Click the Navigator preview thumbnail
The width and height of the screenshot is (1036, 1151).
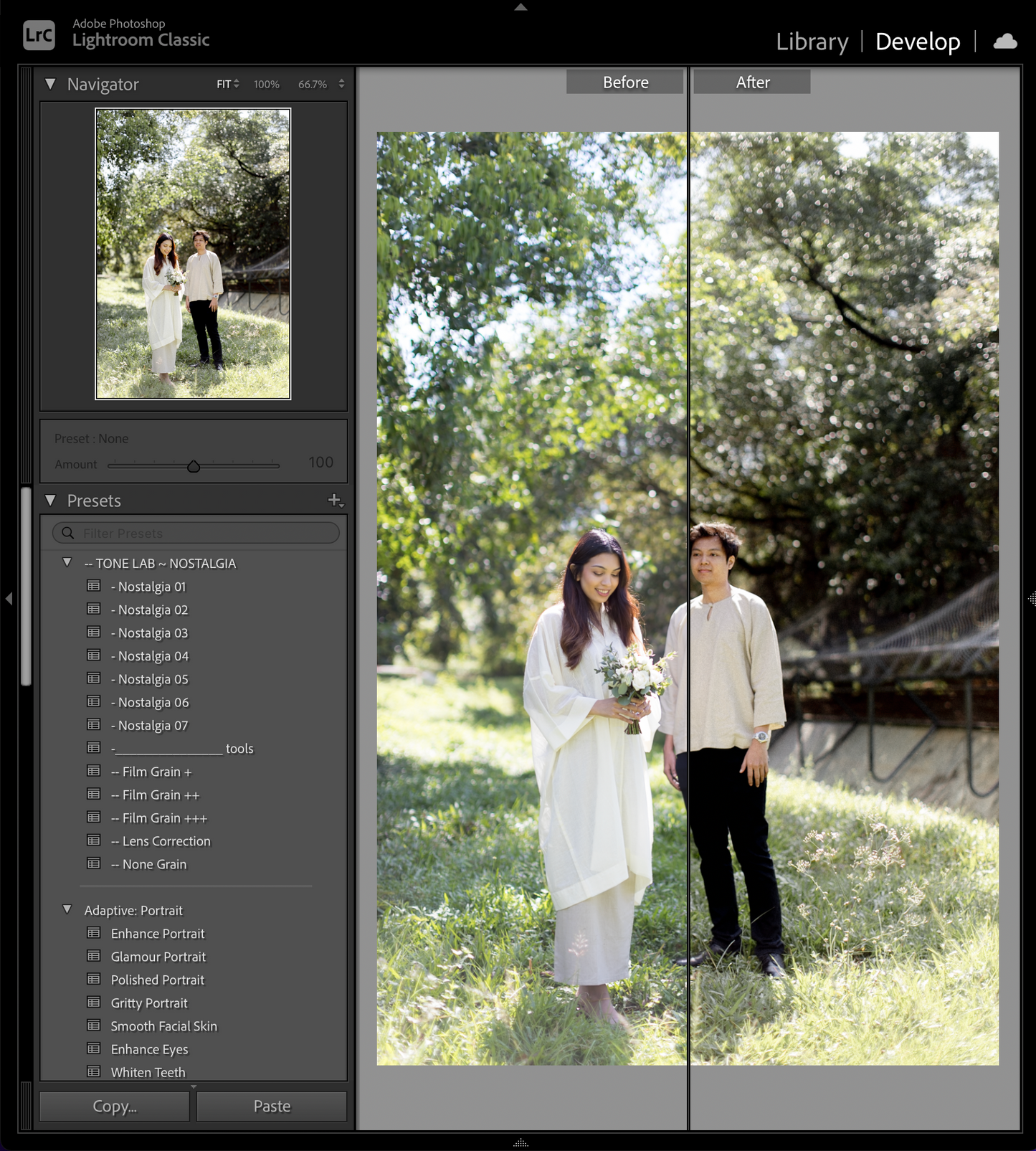[x=193, y=254]
